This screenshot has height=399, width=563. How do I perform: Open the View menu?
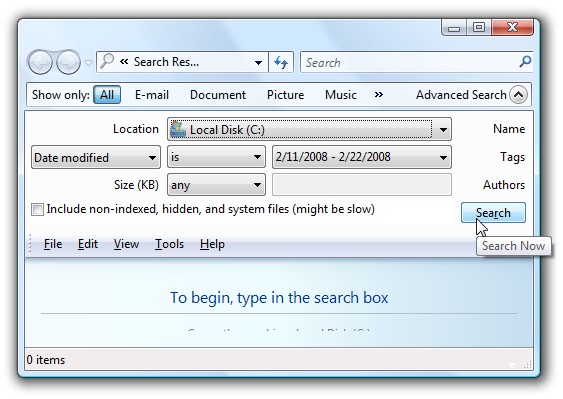click(126, 244)
